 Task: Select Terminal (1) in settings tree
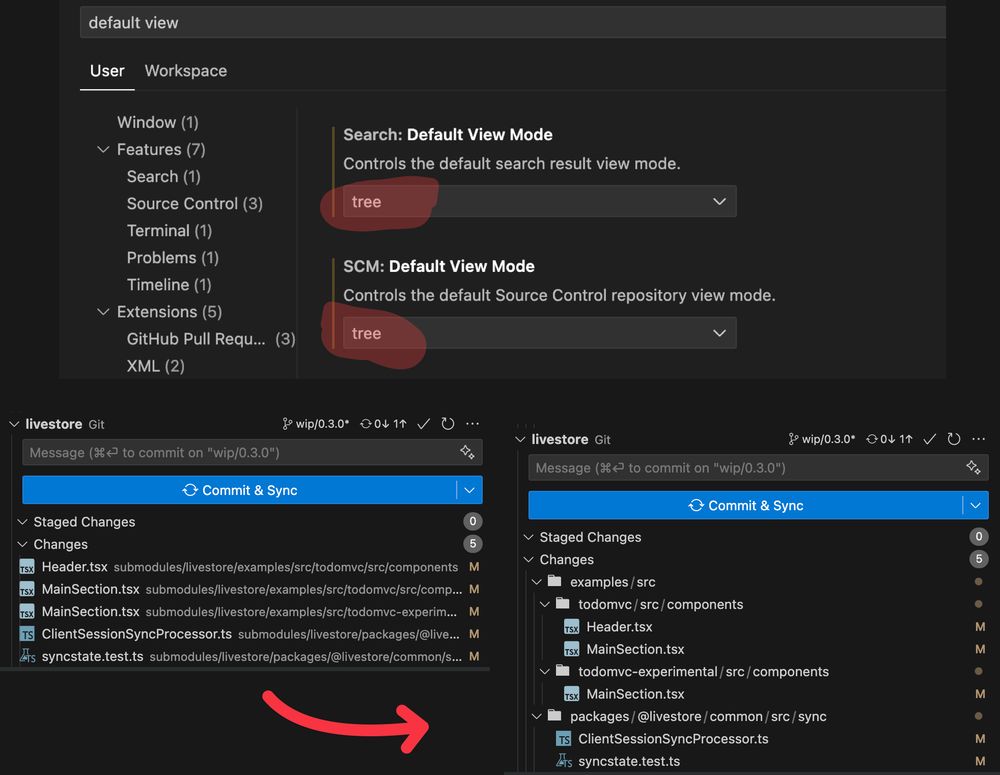pos(169,230)
